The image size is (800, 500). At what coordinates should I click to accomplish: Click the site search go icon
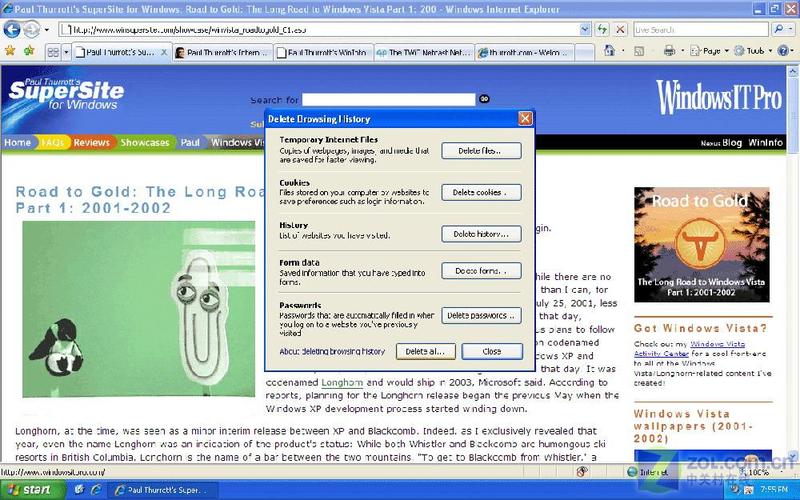click(x=484, y=99)
